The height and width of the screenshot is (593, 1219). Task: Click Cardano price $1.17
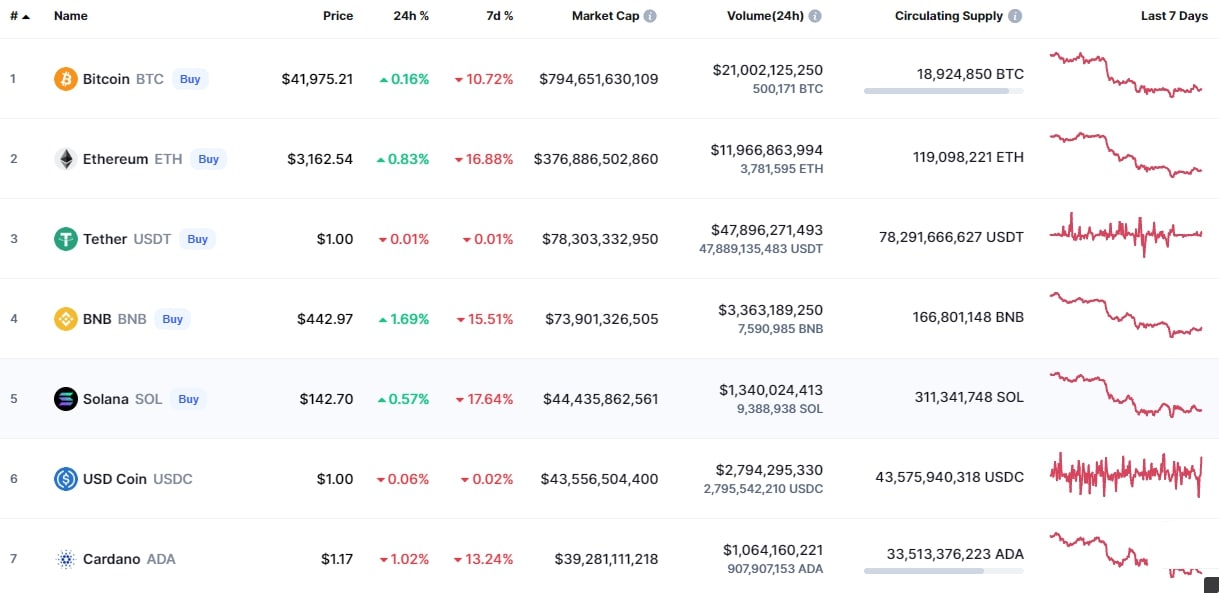337,559
